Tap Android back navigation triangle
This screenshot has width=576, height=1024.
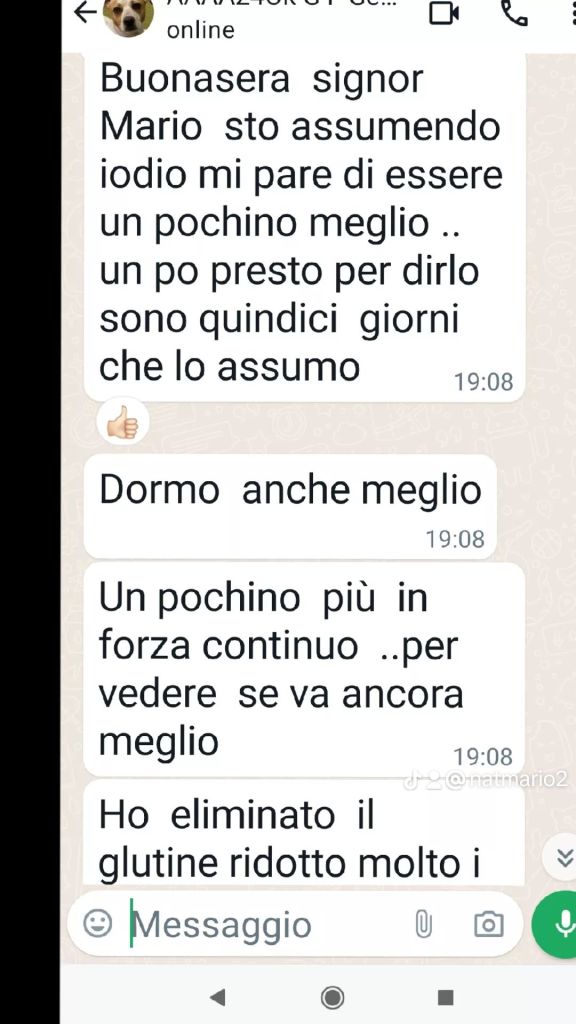pyautogui.click(x=218, y=997)
